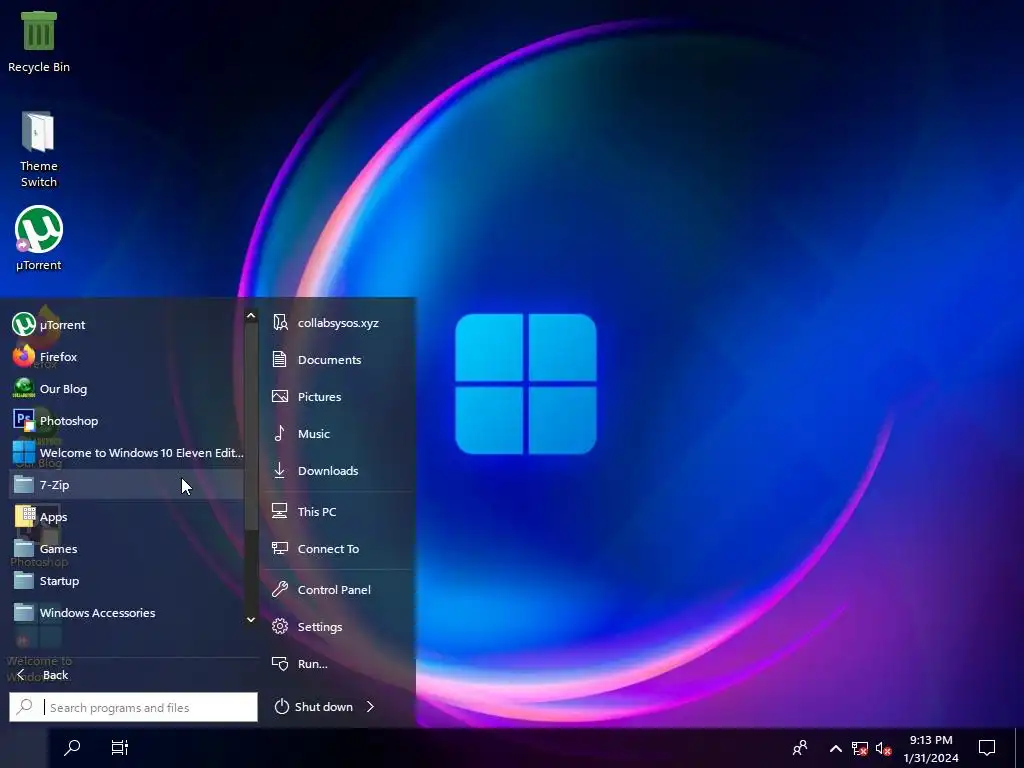Viewport: 1024px width, 768px height.
Task: Focus the Search programs and files box
Action: pos(133,707)
